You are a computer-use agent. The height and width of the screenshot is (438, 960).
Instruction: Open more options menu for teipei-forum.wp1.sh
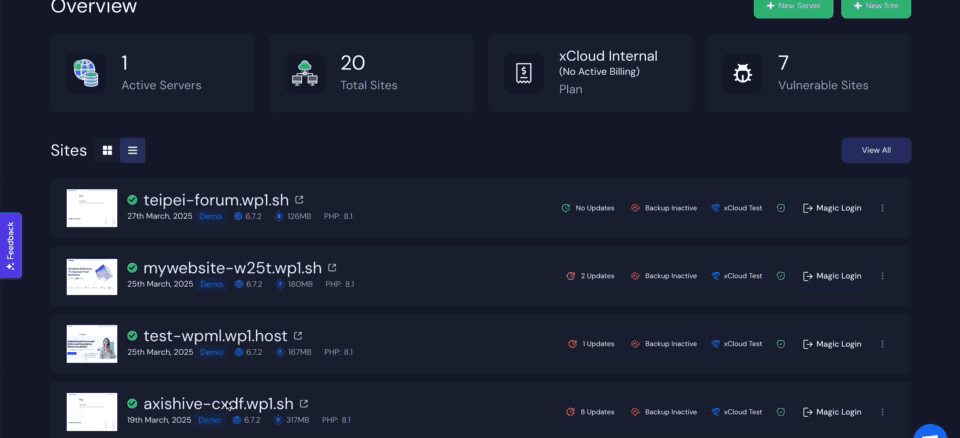882,208
